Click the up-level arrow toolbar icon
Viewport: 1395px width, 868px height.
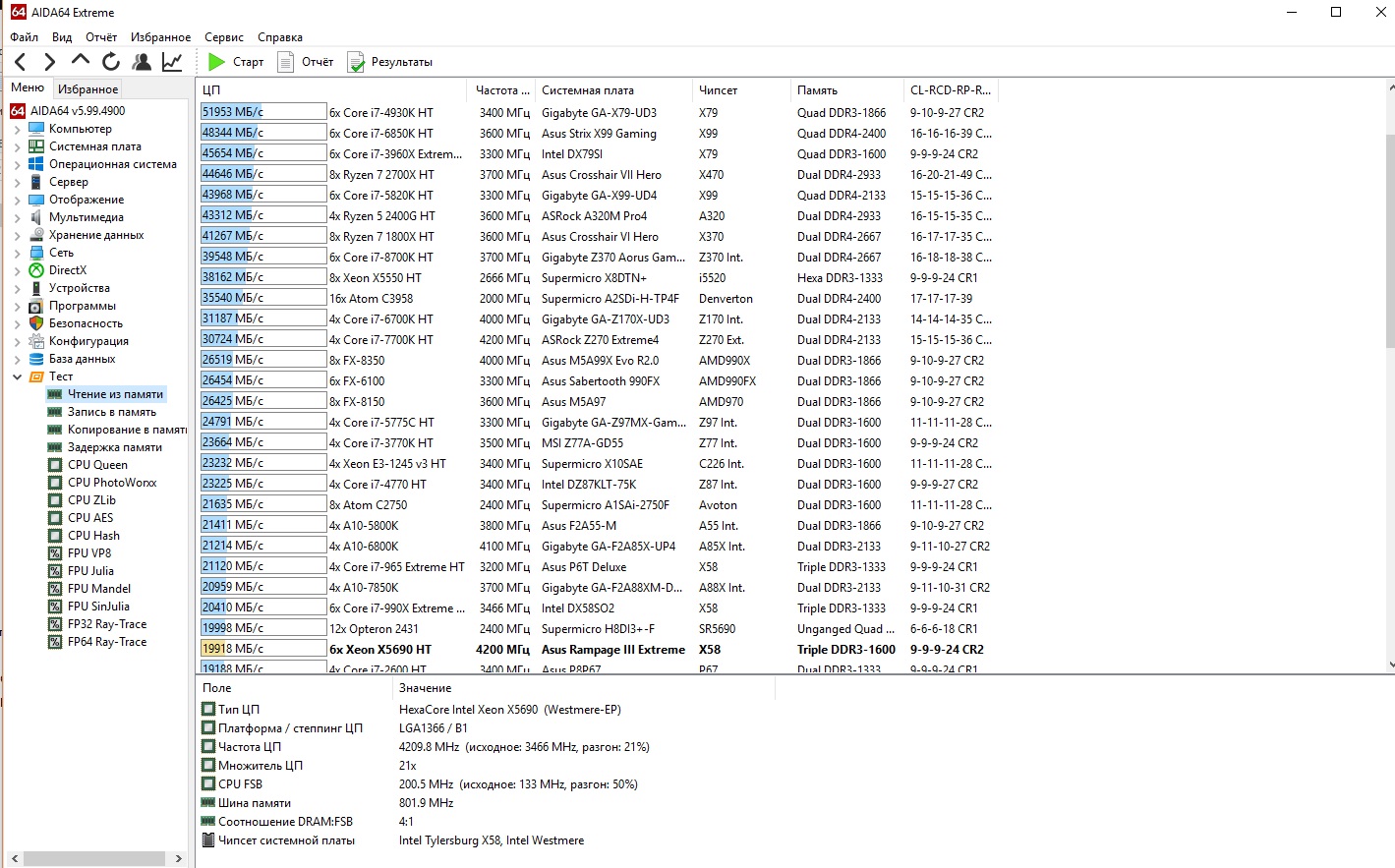tap(81, 61)
